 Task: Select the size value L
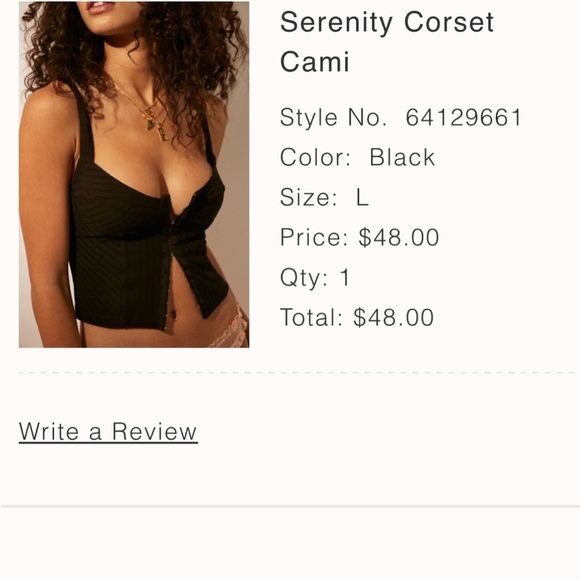coord(362,197)
